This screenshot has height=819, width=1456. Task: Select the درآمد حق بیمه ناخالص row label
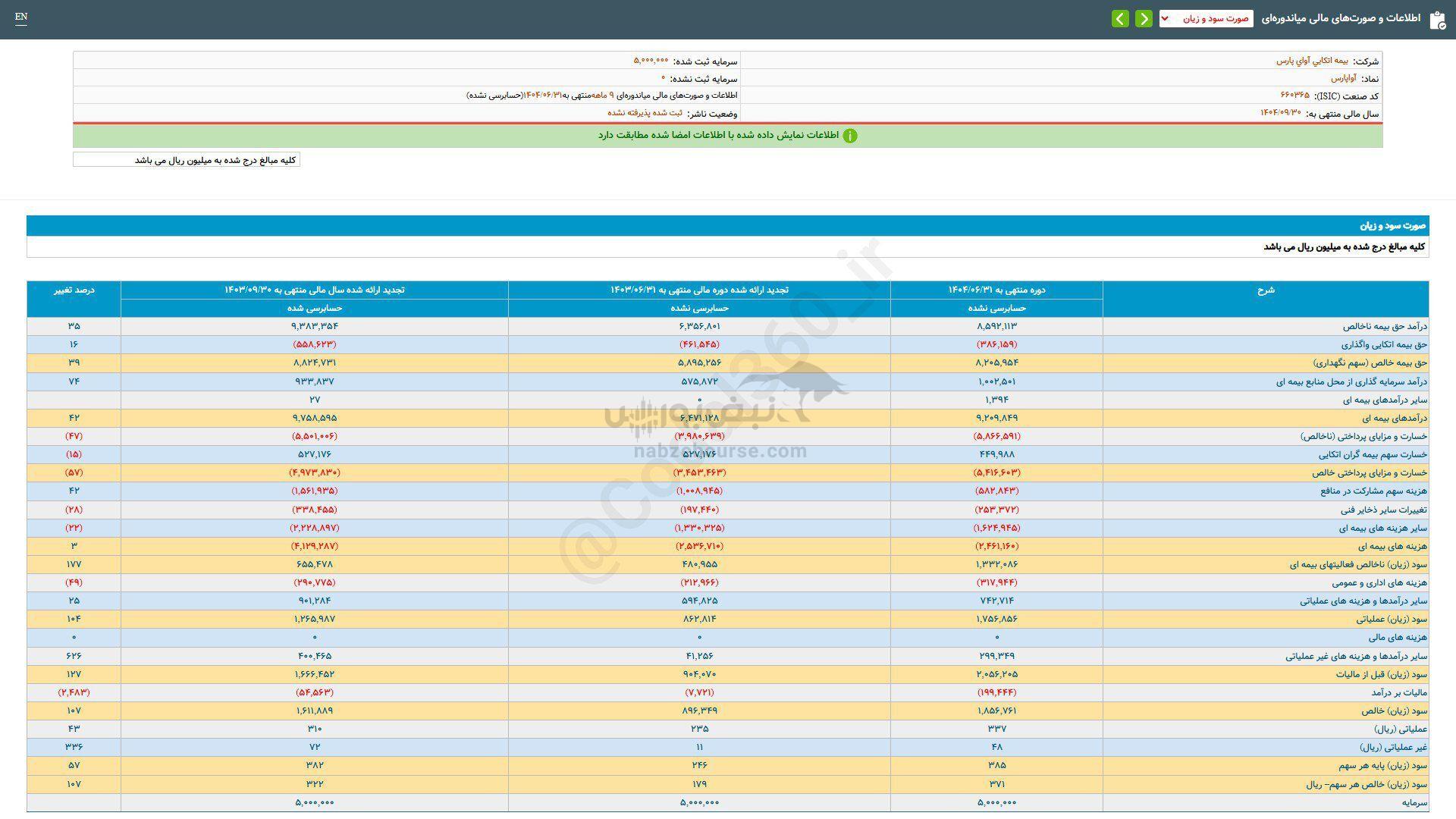click(x=1385, y=326)
